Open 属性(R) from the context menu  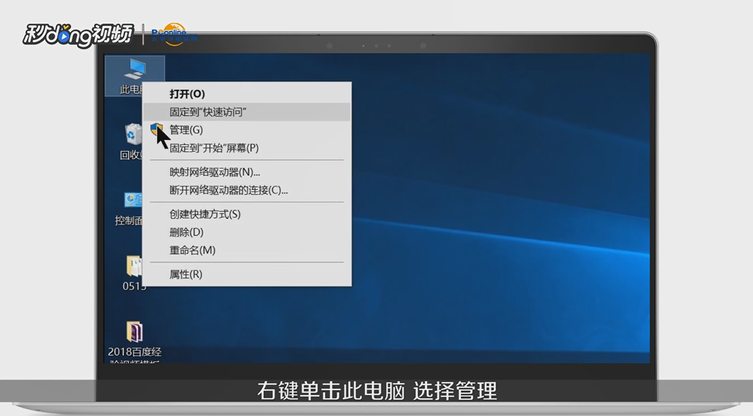247,274
